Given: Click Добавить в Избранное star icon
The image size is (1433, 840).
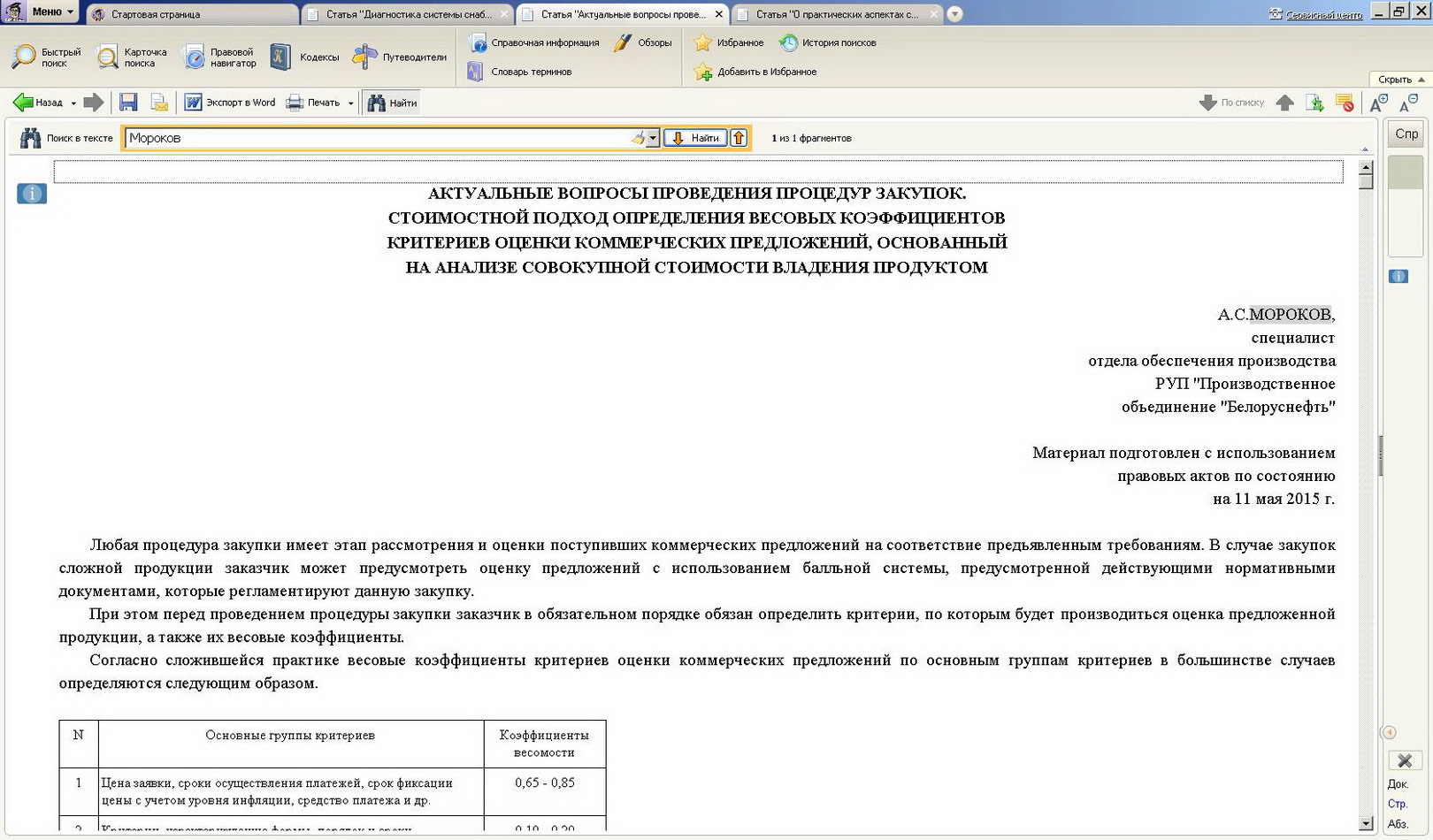Looking at the screenshot, I should click(x=703, y=73).
